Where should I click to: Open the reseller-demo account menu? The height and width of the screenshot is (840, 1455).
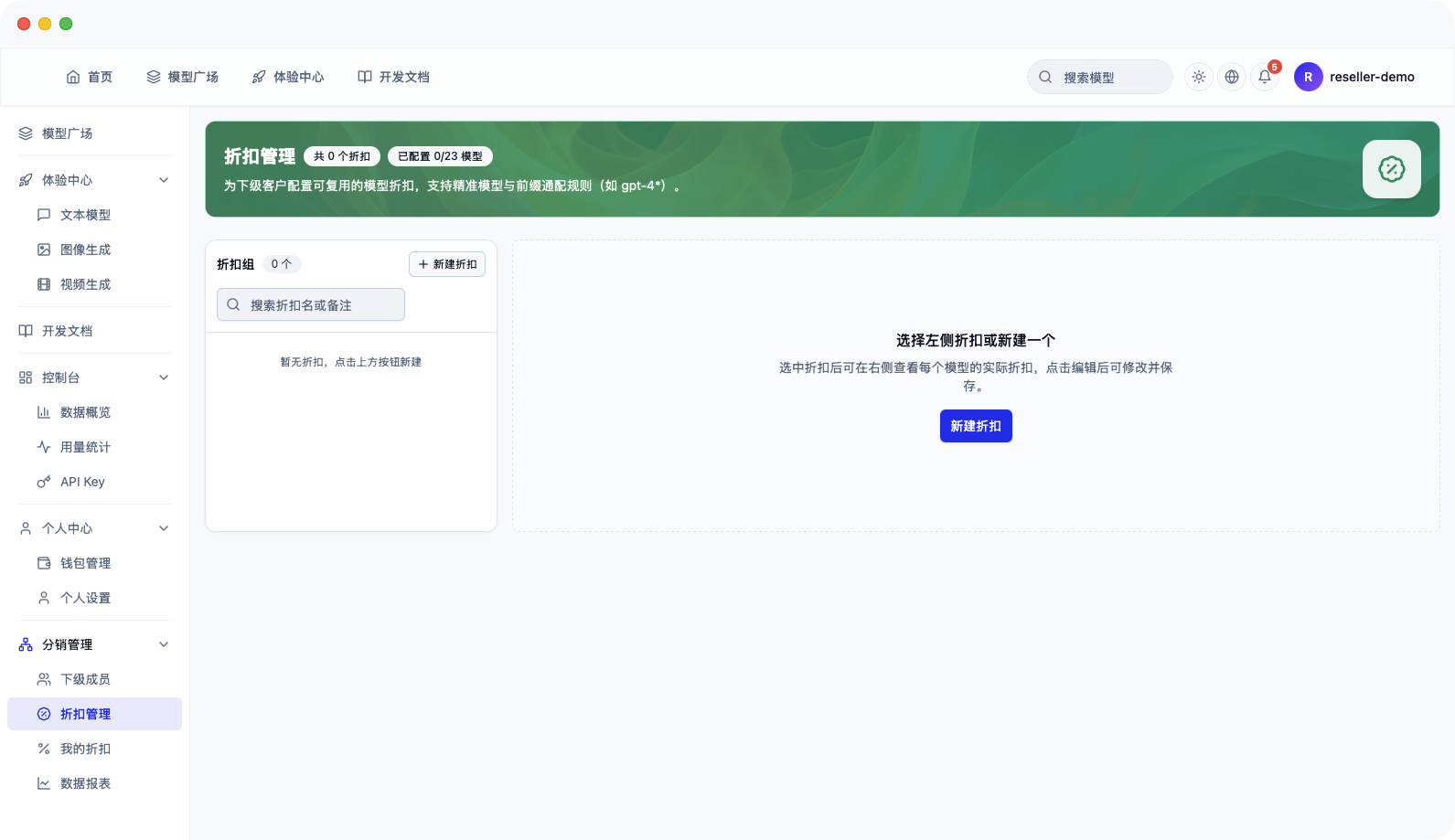point(1372,77)
